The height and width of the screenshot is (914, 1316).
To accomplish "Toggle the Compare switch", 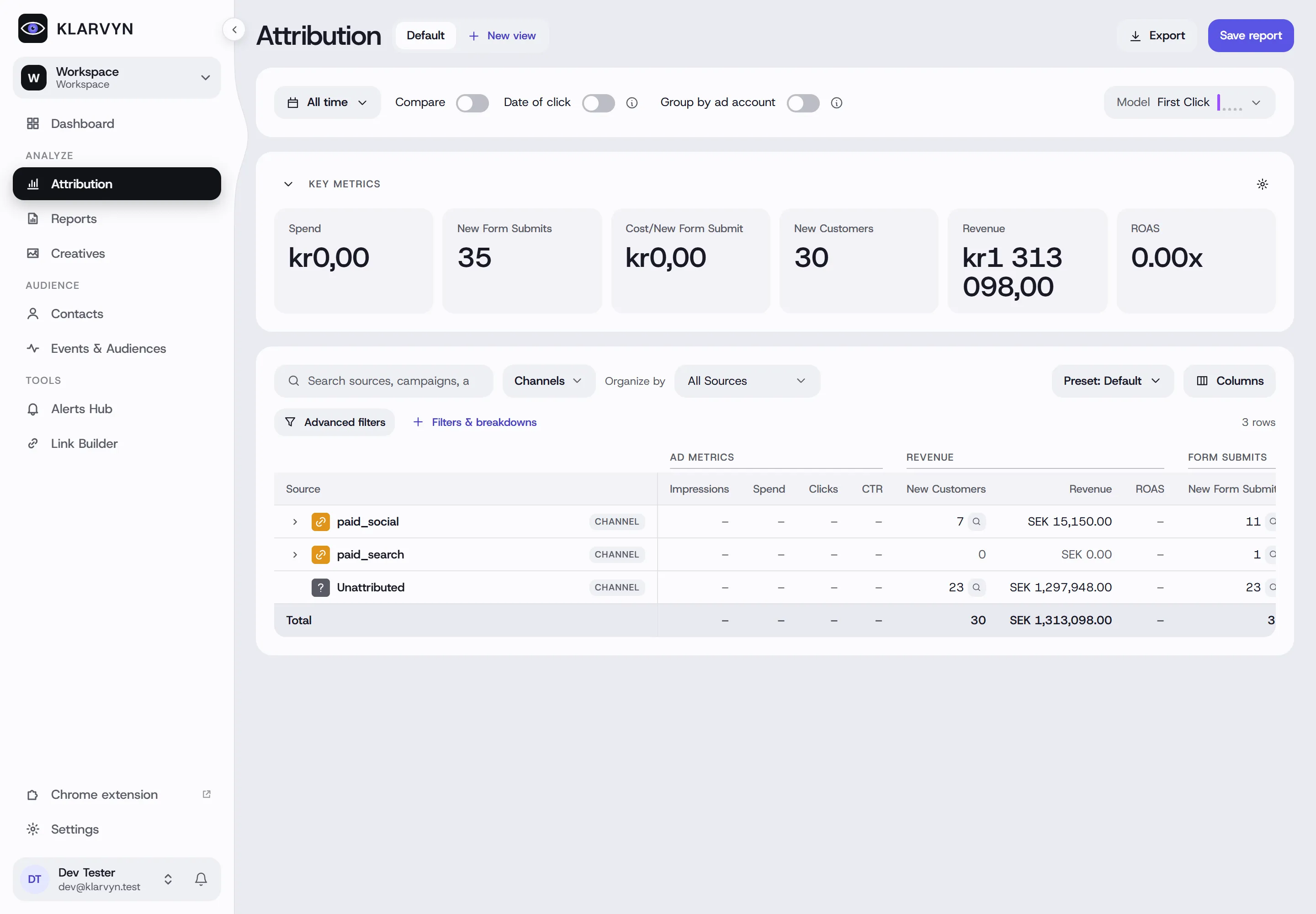I will (472, 103).
